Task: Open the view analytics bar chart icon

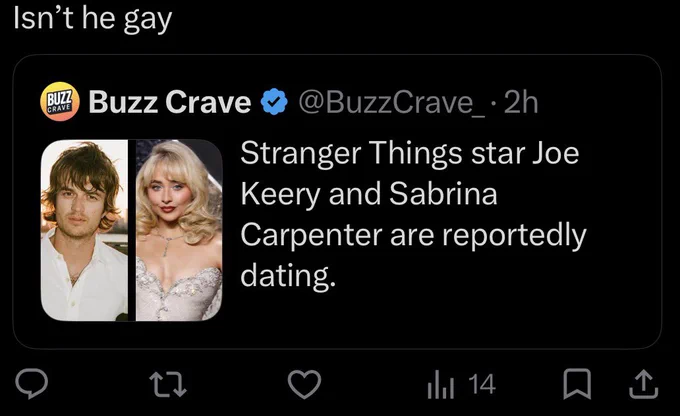Action: (x=441, y=384)
